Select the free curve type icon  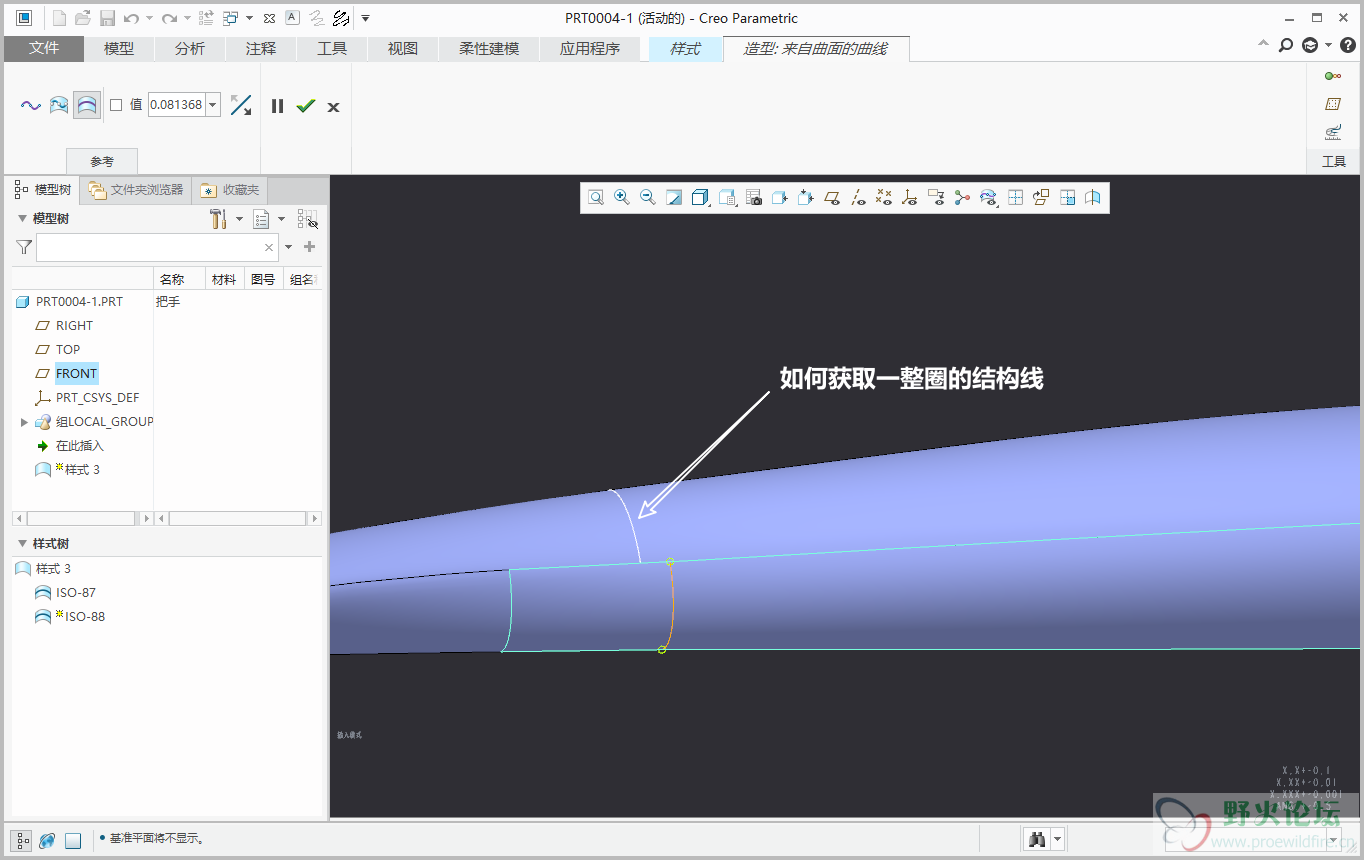pyautogui.click(x=31, y=105)
